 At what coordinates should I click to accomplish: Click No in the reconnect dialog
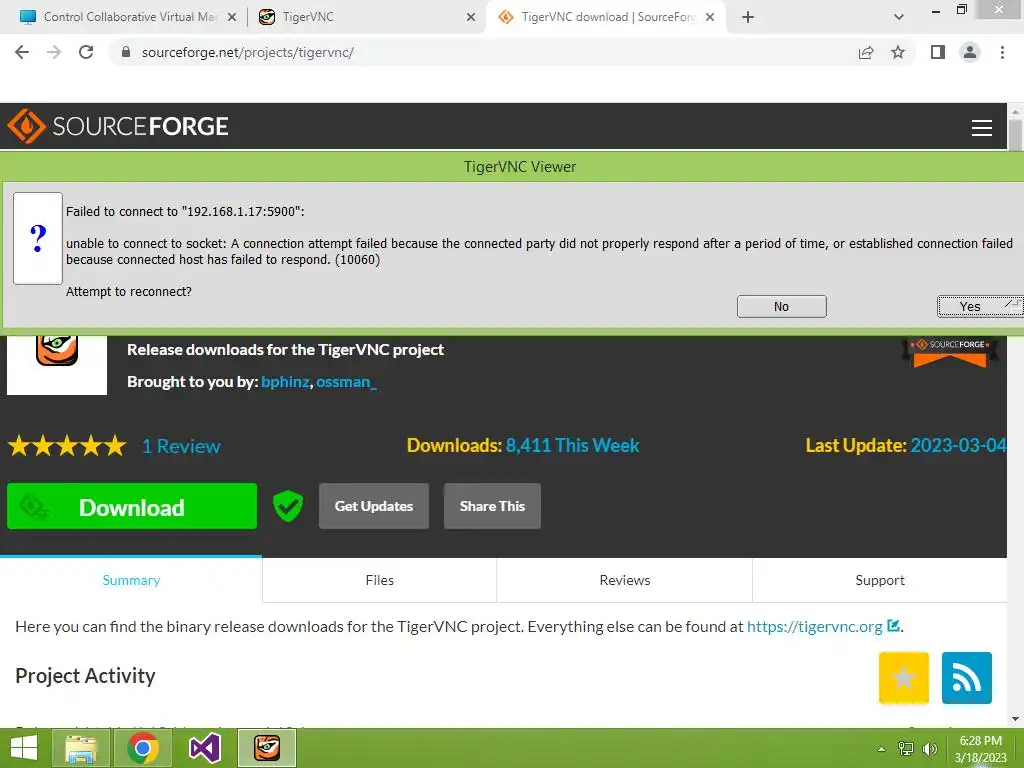point(782,306)
